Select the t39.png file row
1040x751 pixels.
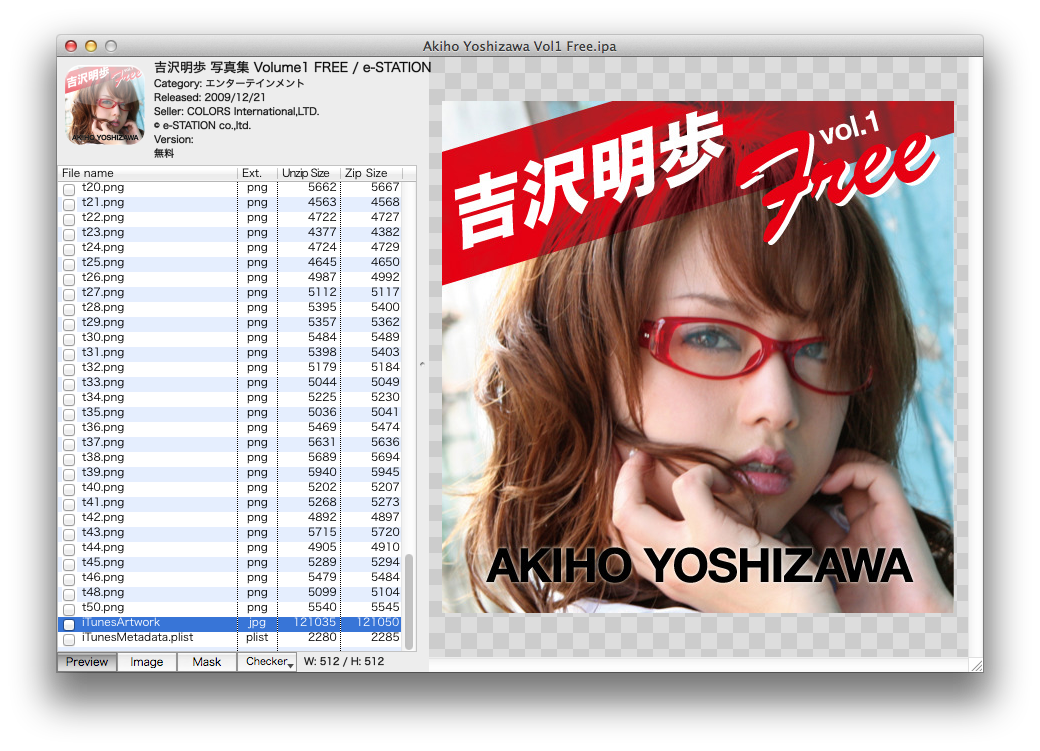click(230, 472)
